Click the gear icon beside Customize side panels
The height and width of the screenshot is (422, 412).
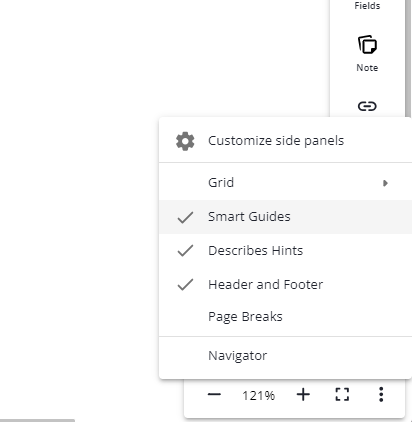click(185, 141)
